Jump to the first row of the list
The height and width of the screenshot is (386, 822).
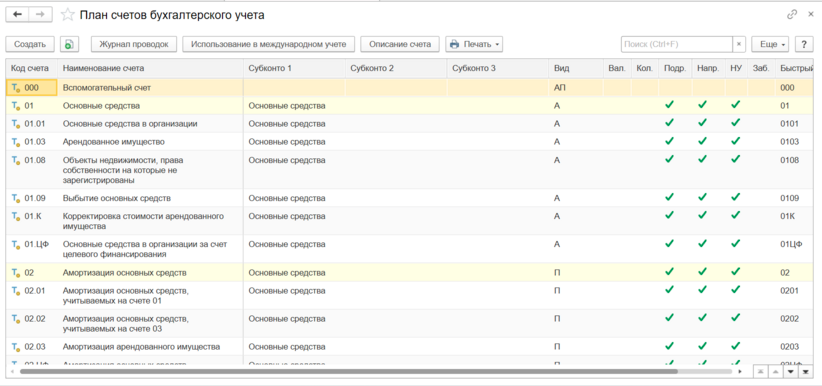click(760, 371)
